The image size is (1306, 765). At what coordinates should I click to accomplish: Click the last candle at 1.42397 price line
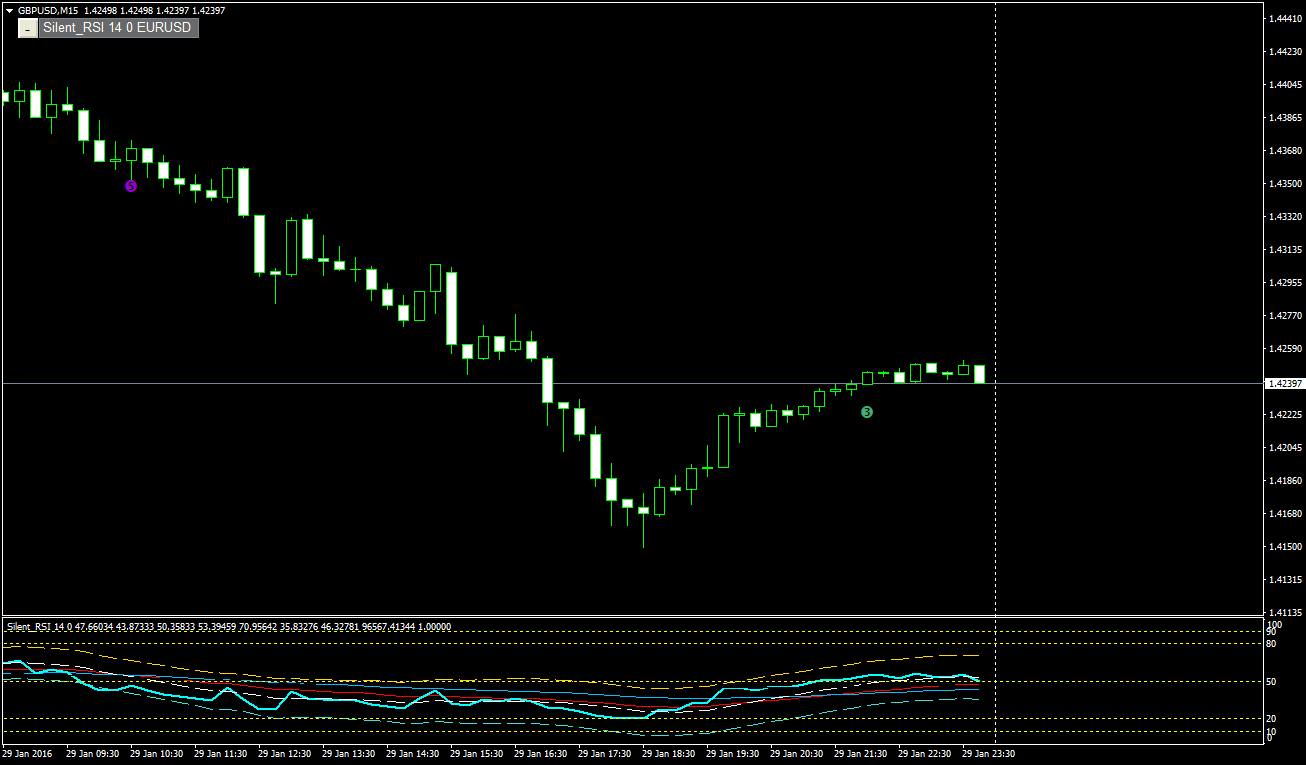coord(980,374)
